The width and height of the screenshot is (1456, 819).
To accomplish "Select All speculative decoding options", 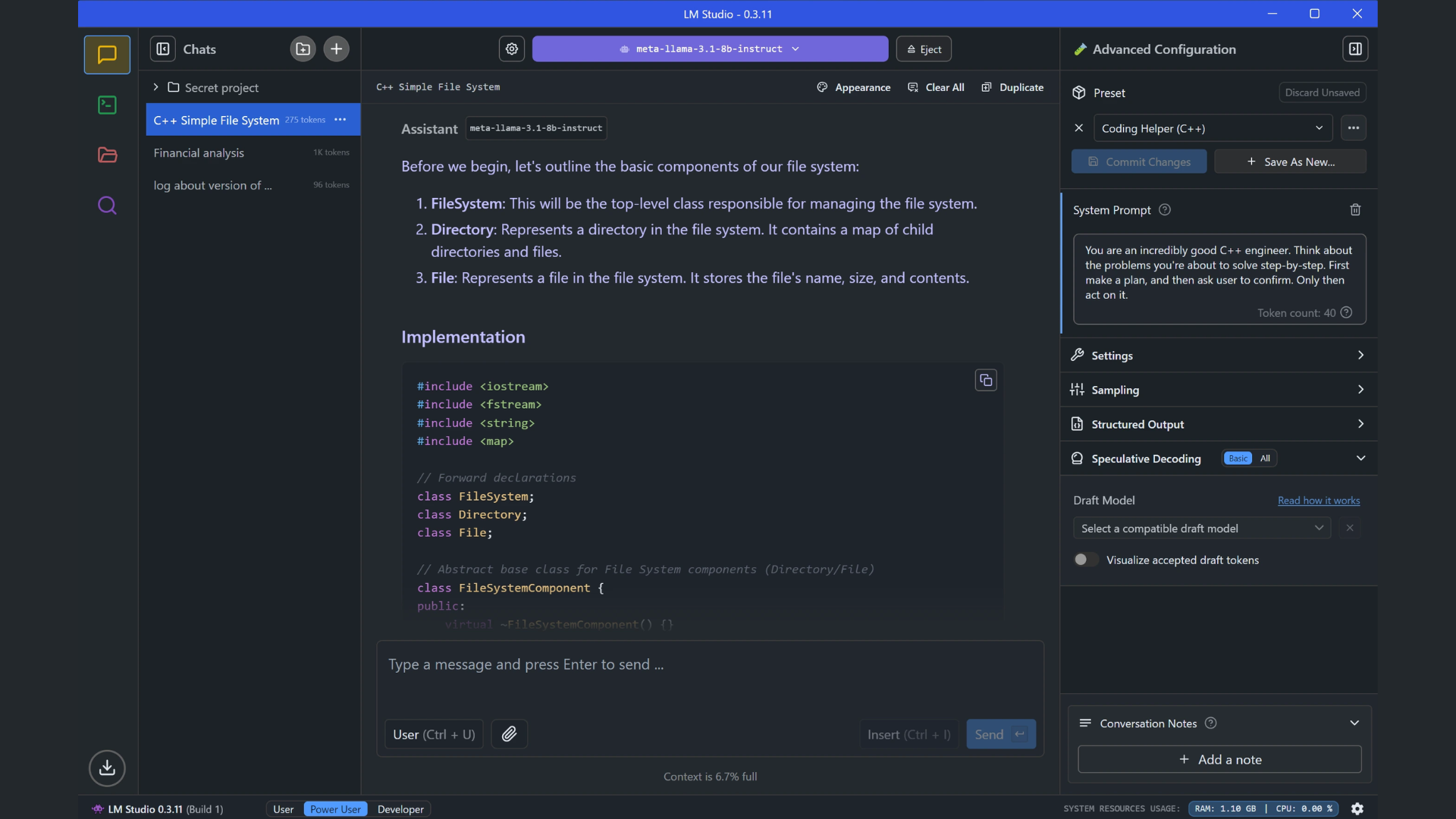I will point(1265,459).
